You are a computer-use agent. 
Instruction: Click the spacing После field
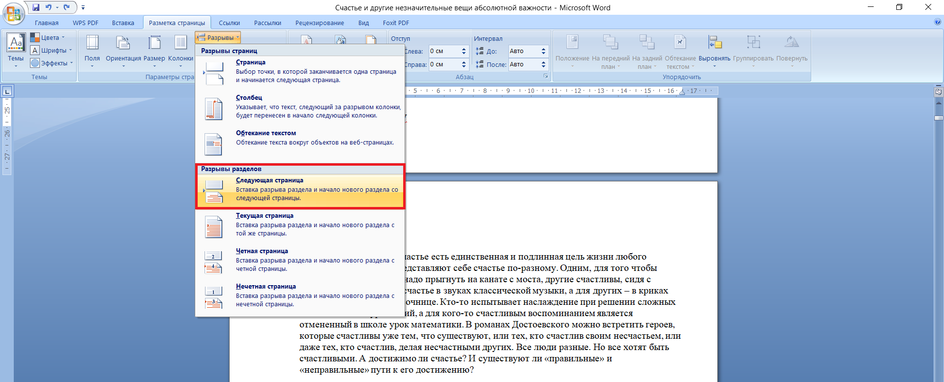click(x=524, y=64)
